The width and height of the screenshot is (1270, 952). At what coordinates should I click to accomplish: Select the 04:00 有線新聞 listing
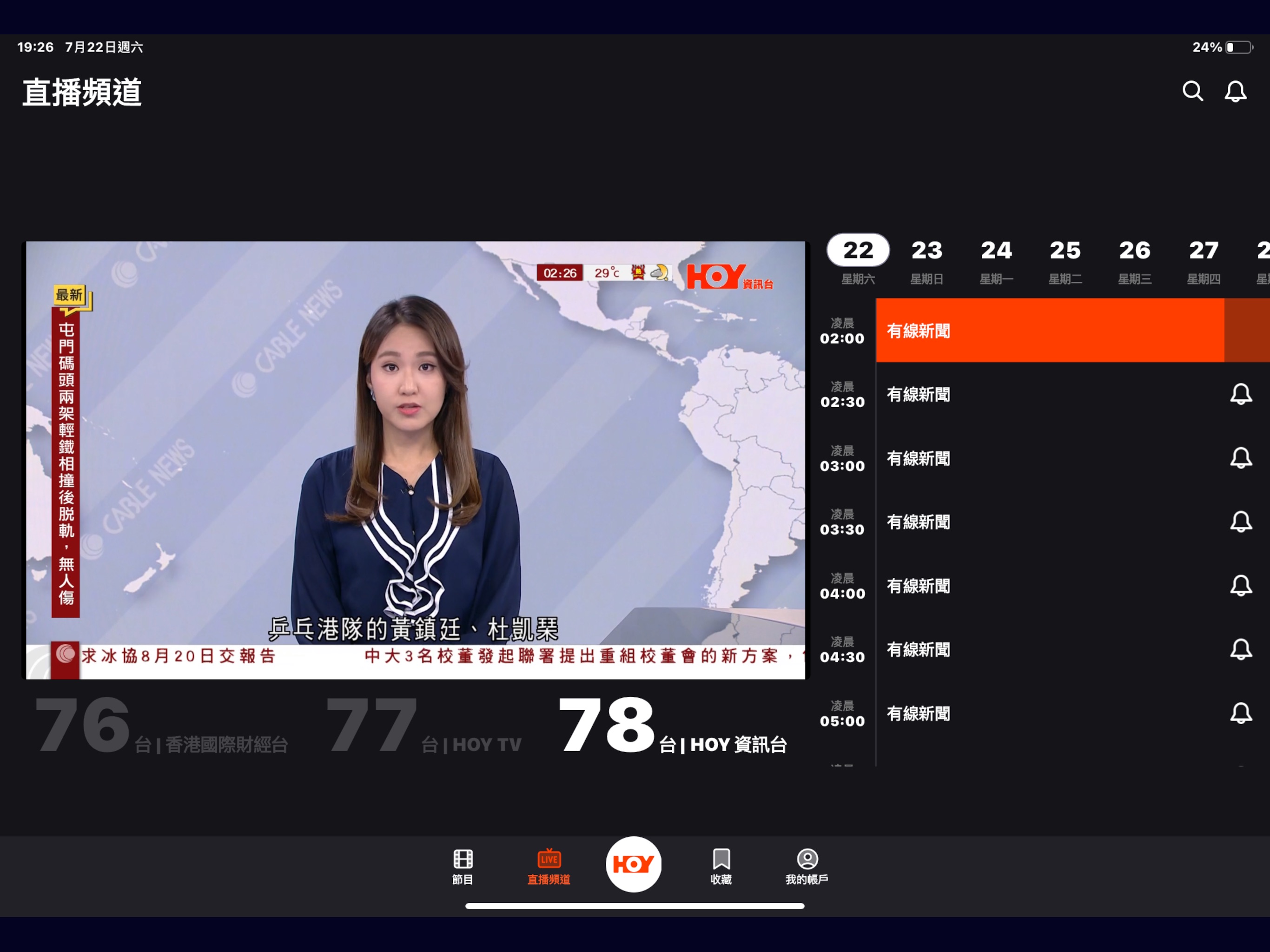[1072, 586]
